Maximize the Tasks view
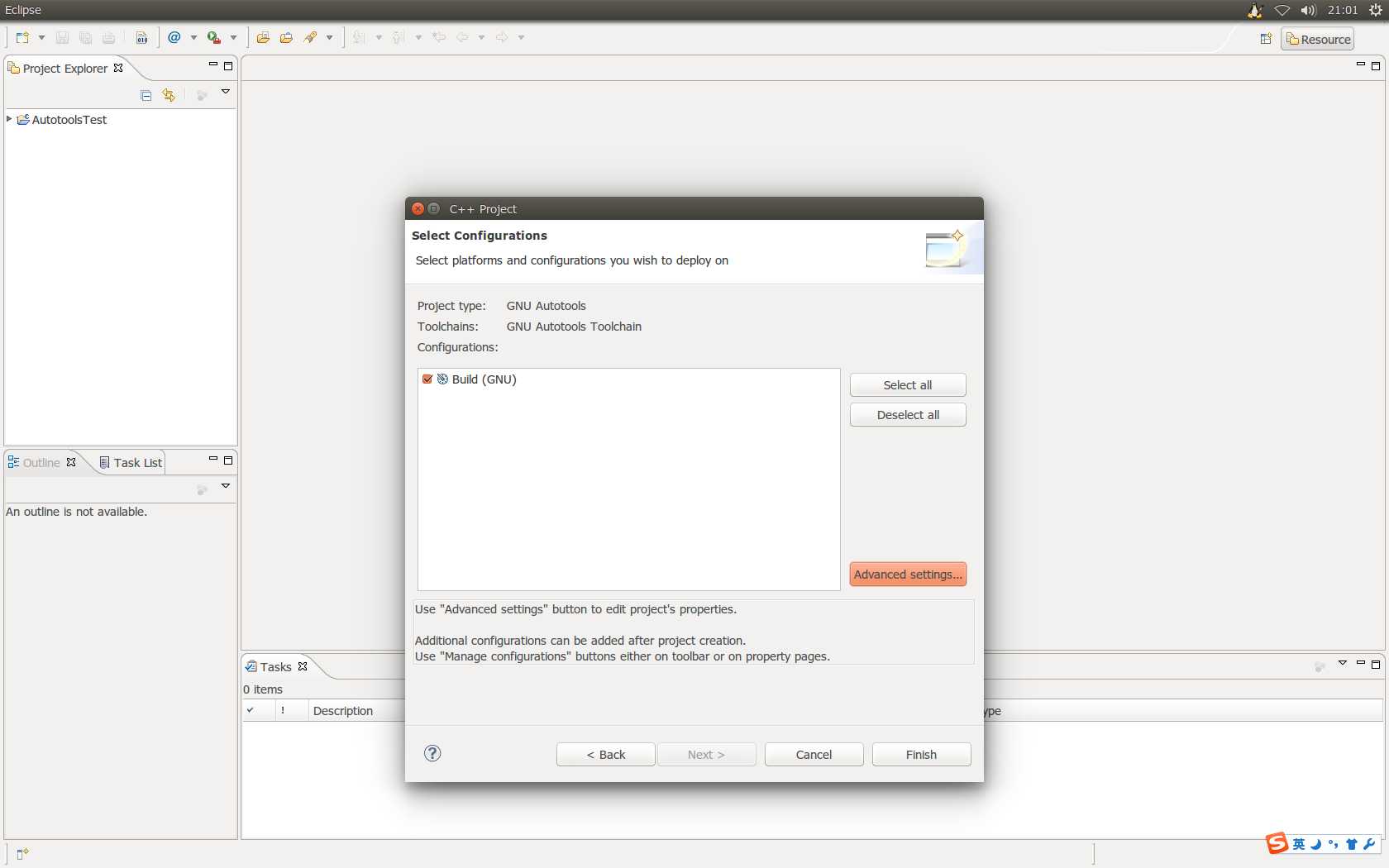The image size is (1389, 868). coord(1376,665)
